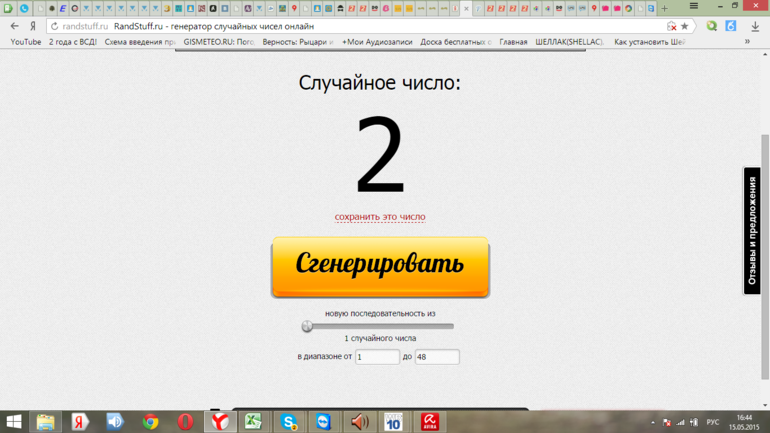
Task: Open the browser downloads arrow icon
Action: pyautogui.click(x=755, y=26)
